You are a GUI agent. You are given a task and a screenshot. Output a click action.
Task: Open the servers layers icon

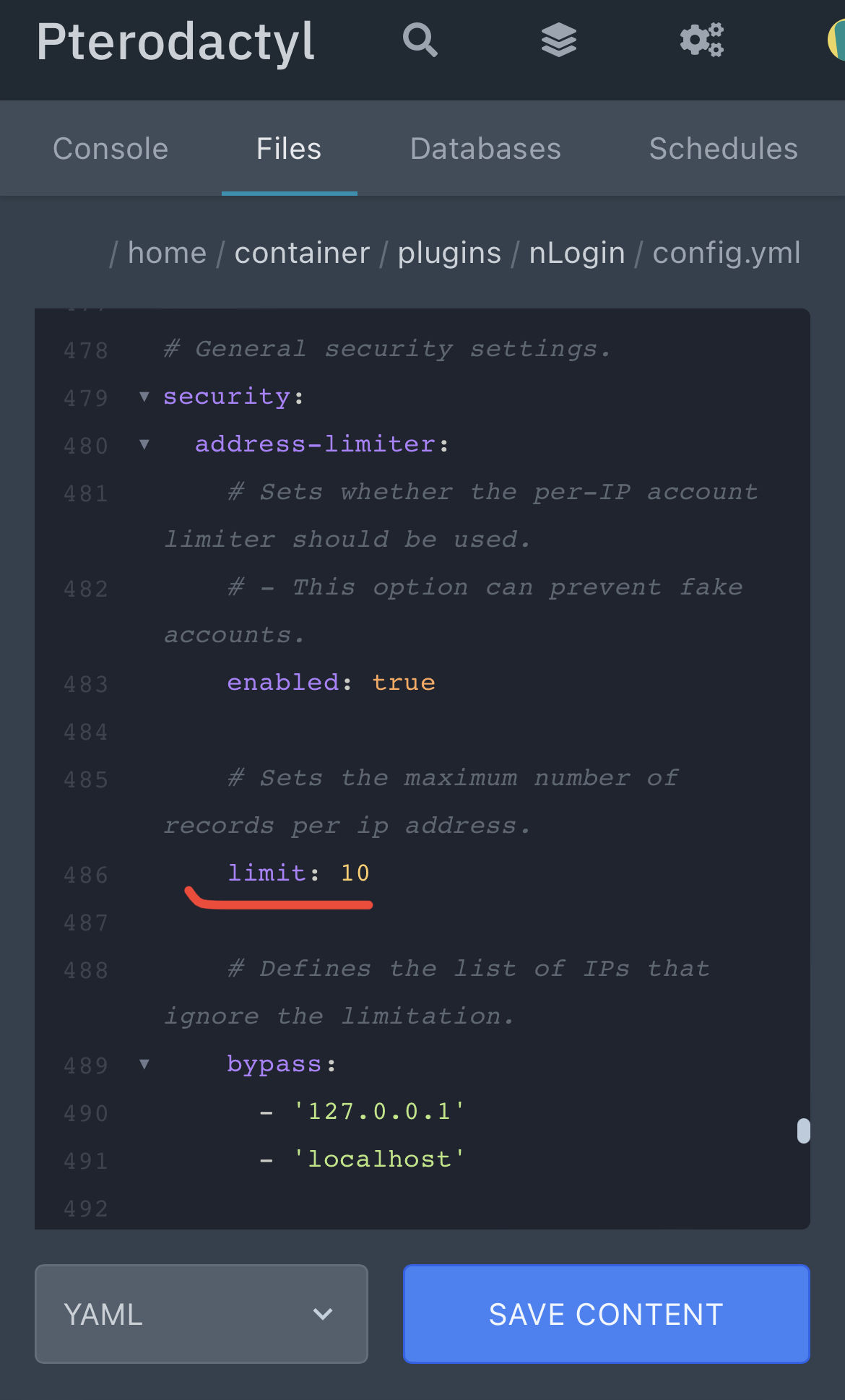558,40
